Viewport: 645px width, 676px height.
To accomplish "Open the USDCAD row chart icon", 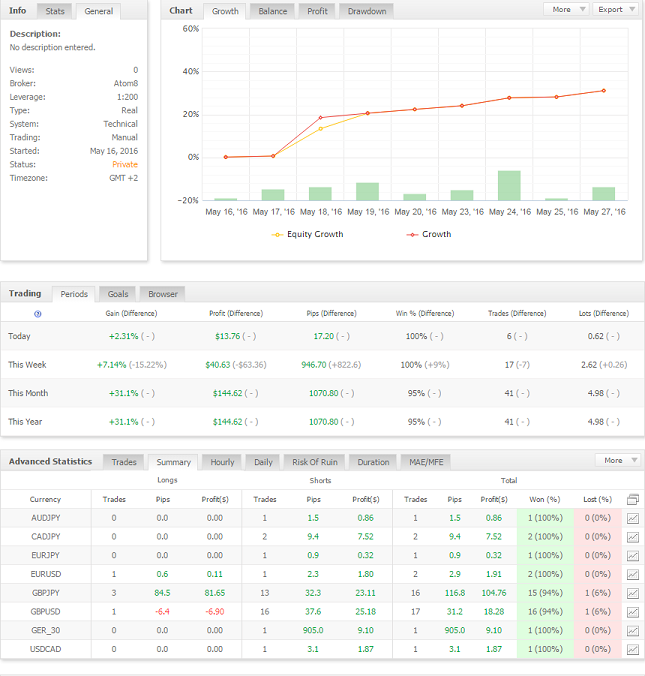I will click(632, 649).
